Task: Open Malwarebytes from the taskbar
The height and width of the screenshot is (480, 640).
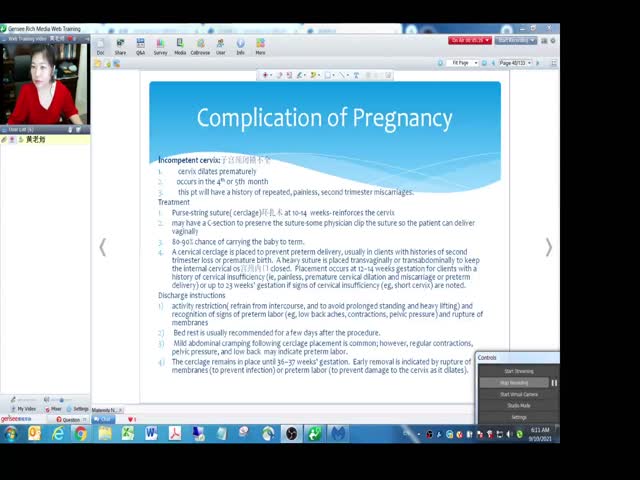Action: click(x=338, y=433)
